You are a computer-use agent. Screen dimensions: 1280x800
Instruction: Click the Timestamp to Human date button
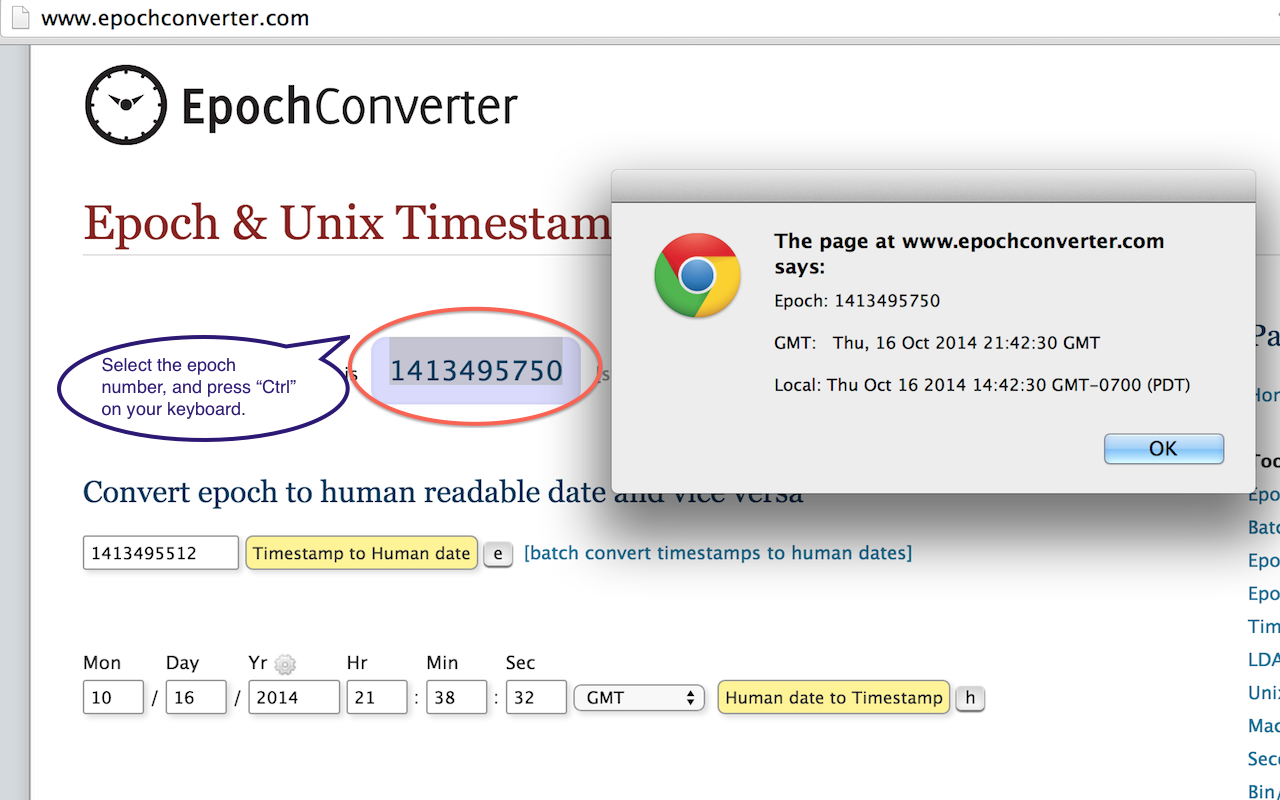point(361,553)
